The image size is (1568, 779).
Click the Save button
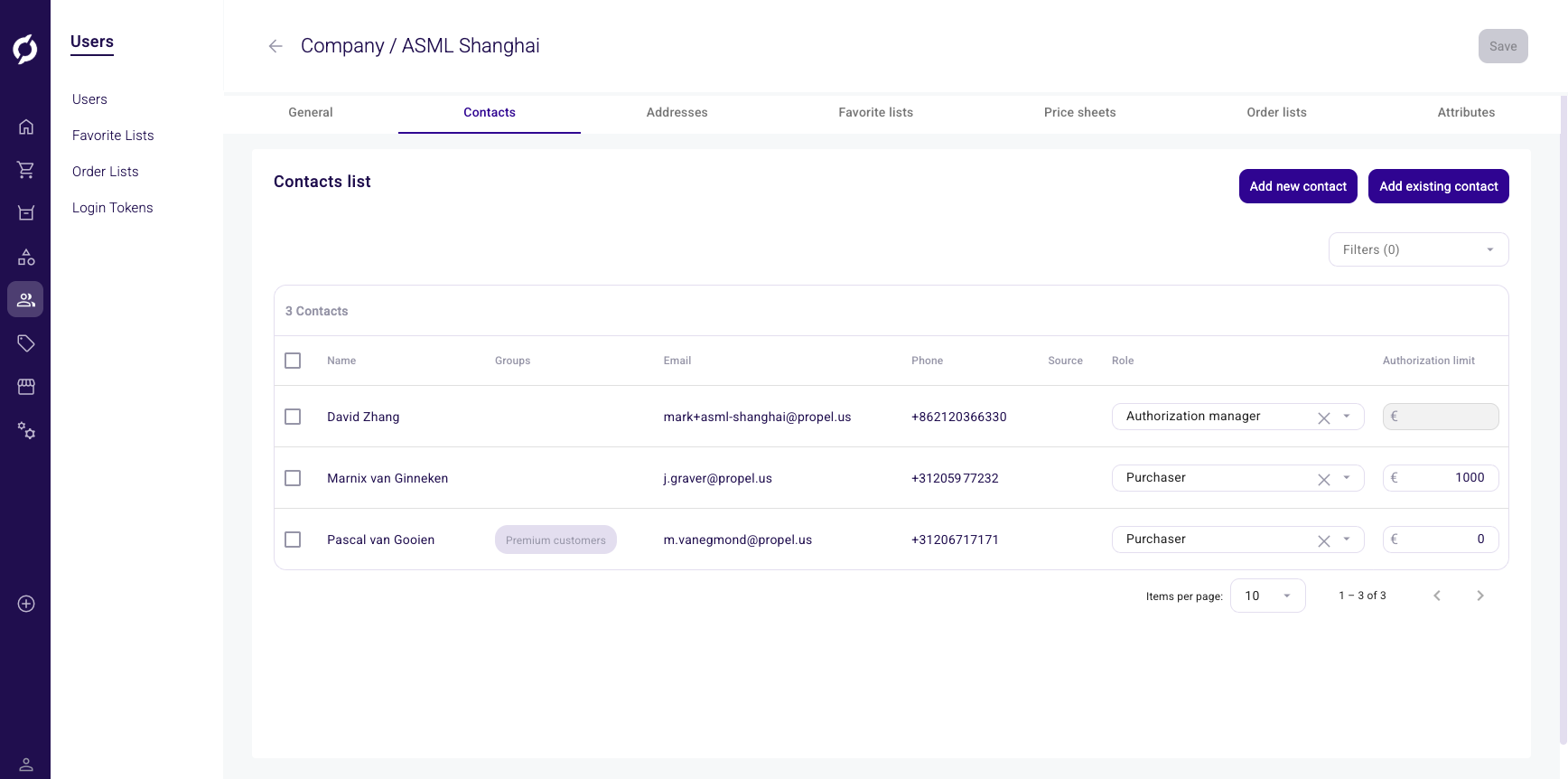[1503, 46]
